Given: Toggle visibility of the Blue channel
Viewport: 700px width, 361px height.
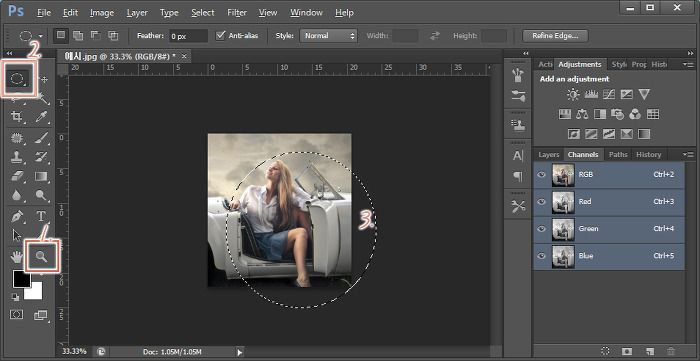Looking at the screenshot, I should pyautogui.click(x=542, y=256).
